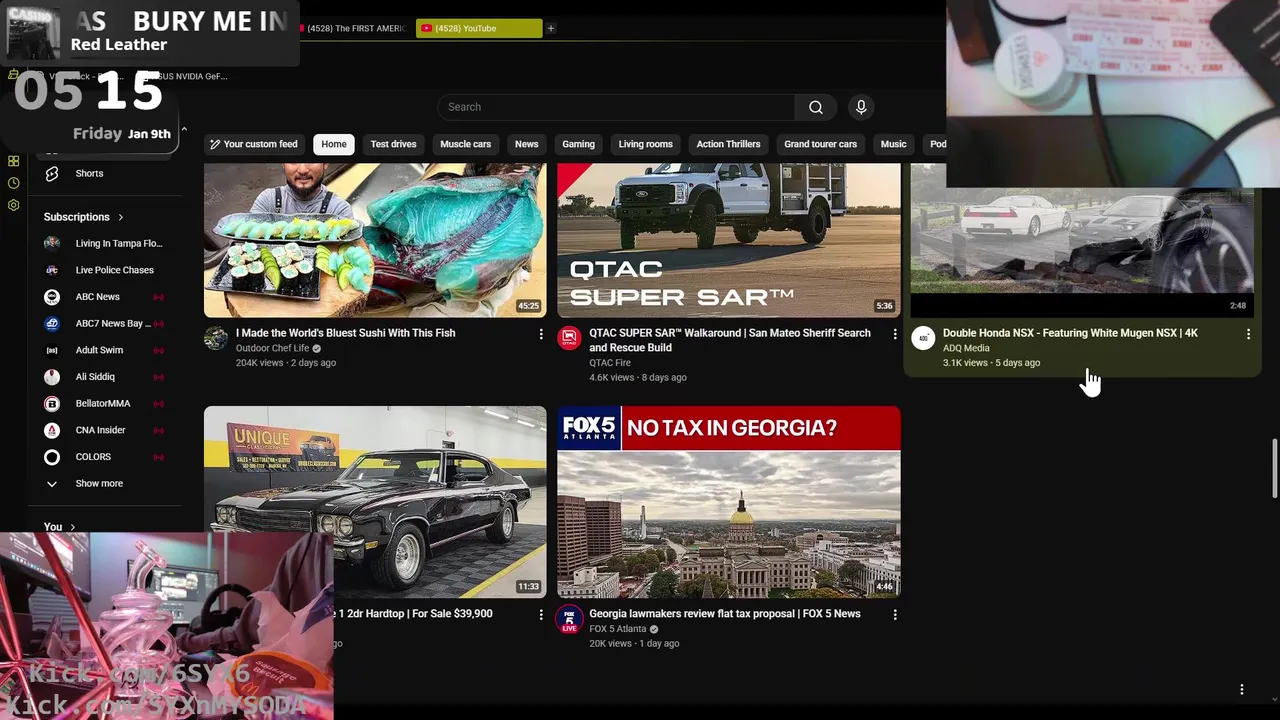Expand the Subscriptions section chevron

[x=121, y=217]
